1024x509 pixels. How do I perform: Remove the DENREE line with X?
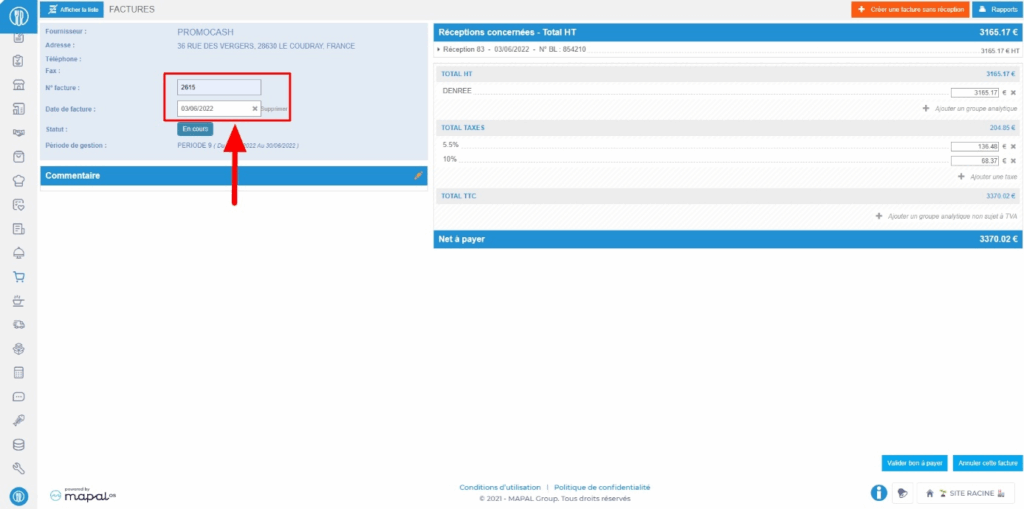[x=1013, y=92]
